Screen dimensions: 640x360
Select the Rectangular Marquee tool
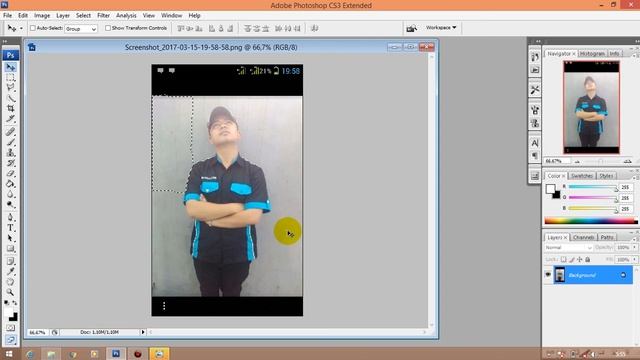(11, 78)
